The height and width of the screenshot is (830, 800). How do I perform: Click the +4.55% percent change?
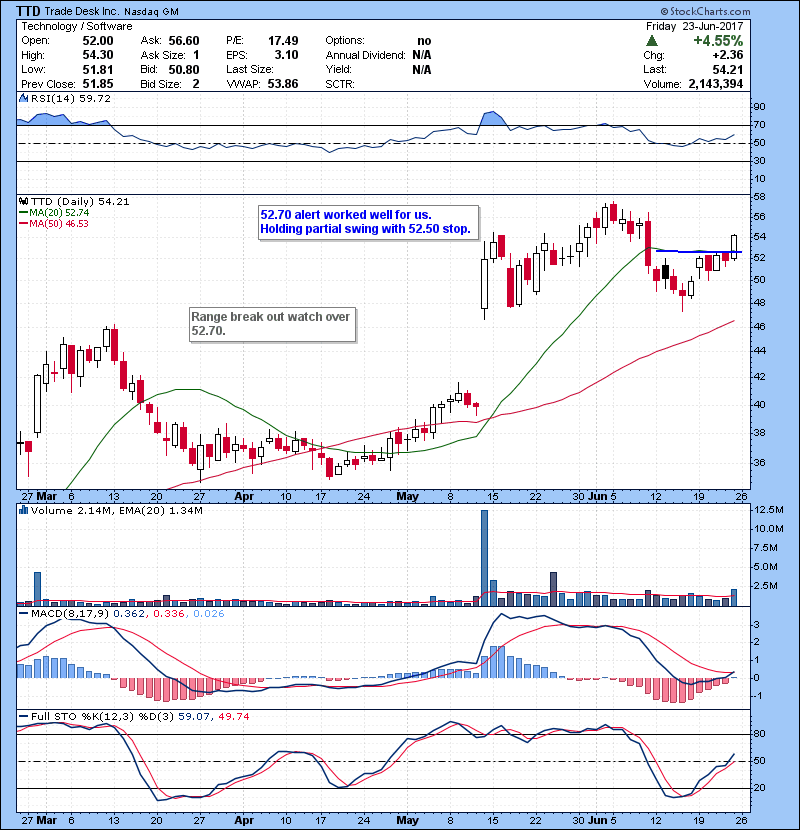[x=718, y=41]
